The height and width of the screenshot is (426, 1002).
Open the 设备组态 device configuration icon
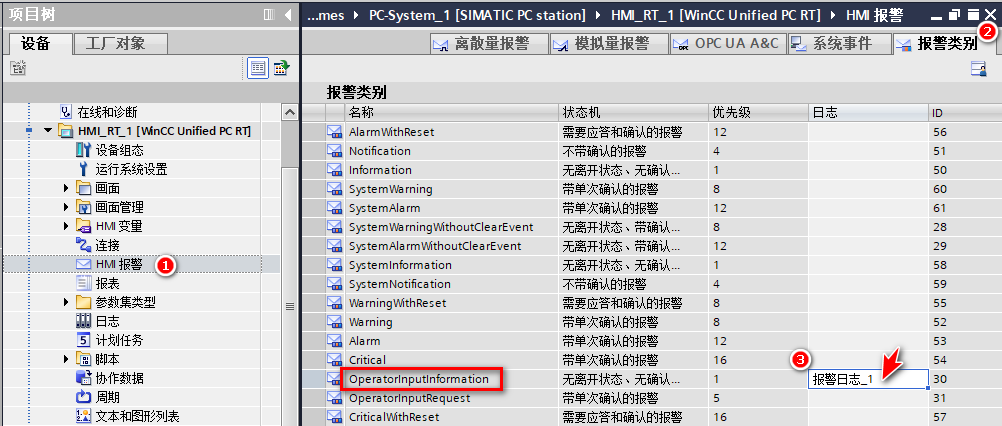point(84,151)
